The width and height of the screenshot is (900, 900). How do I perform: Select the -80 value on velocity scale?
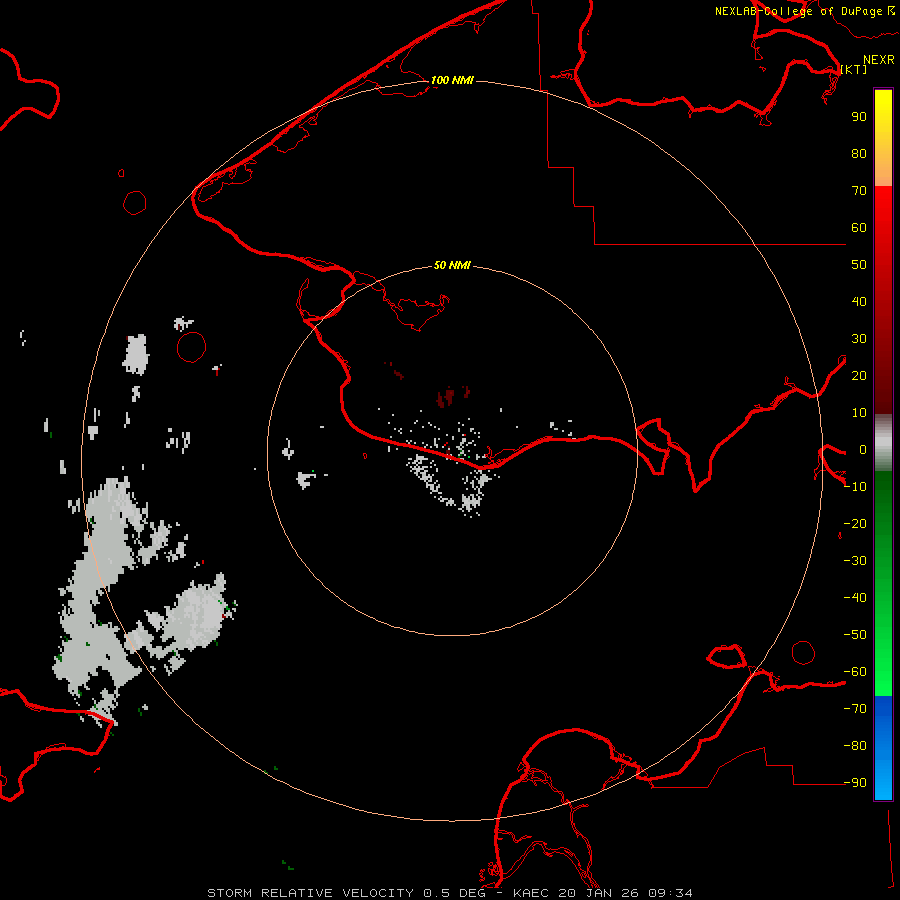(x=855, y=746)
